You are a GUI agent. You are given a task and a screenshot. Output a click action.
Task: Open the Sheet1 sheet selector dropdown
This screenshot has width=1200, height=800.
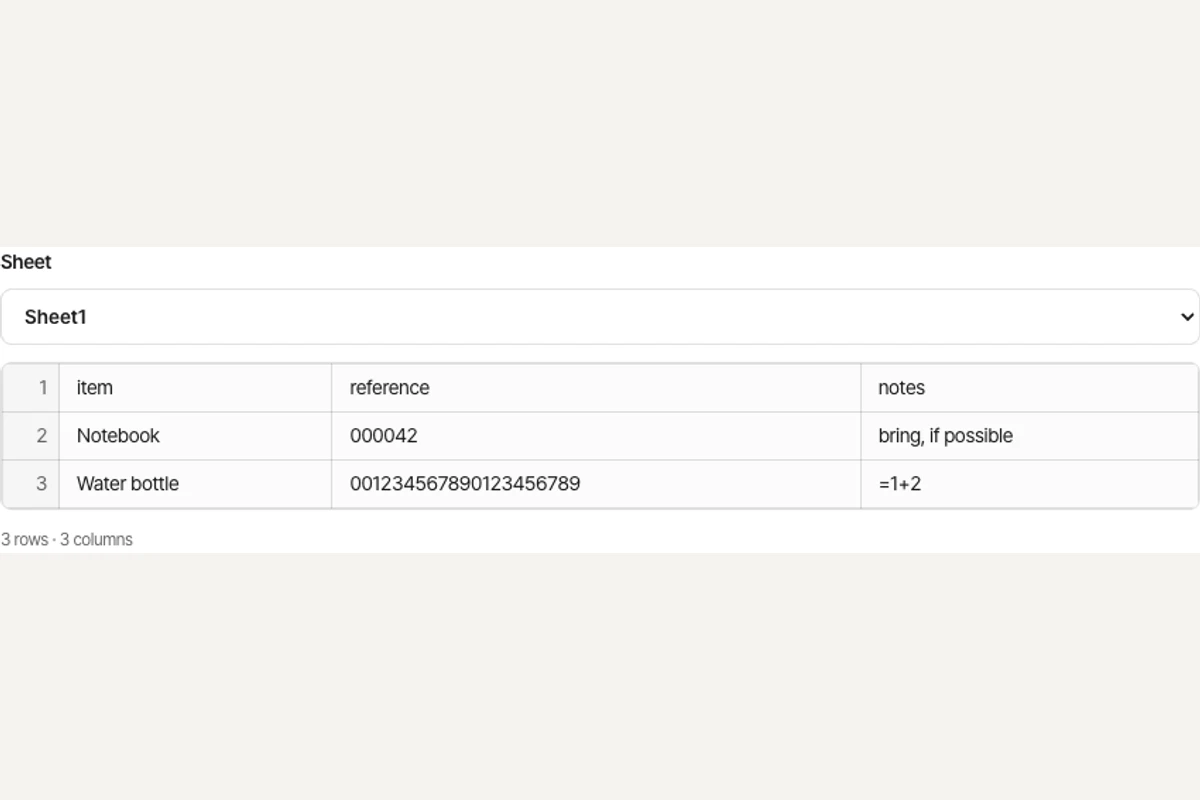599,317
